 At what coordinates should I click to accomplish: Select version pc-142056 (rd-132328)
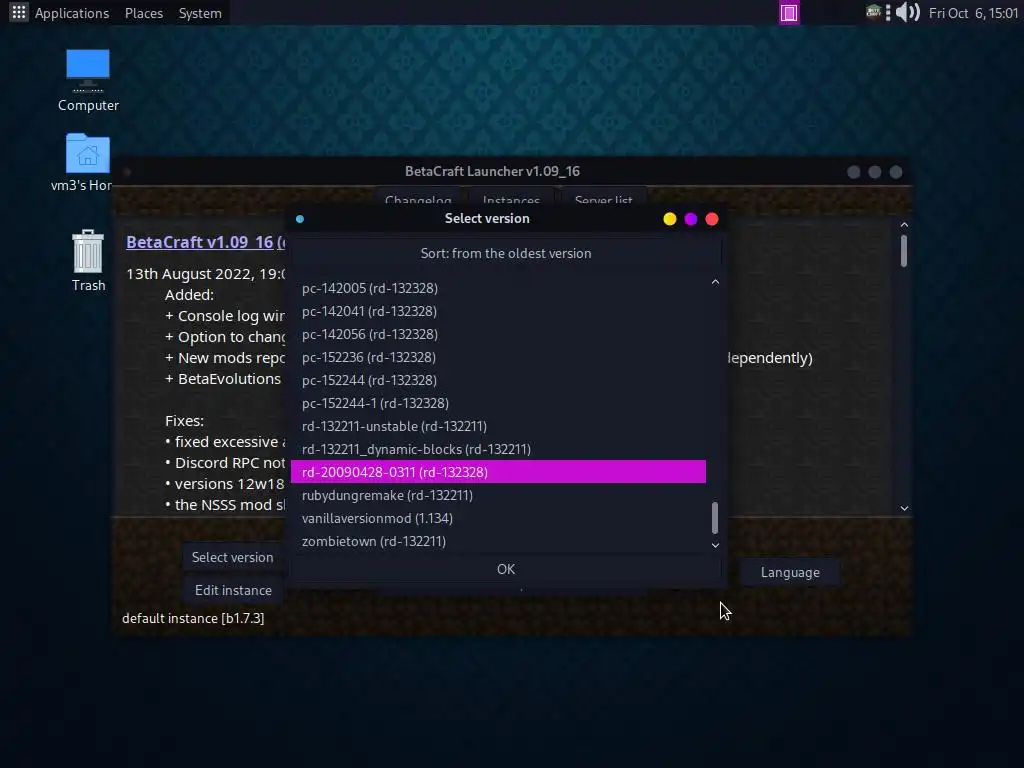pyautogui.click(x=498, y=334)
